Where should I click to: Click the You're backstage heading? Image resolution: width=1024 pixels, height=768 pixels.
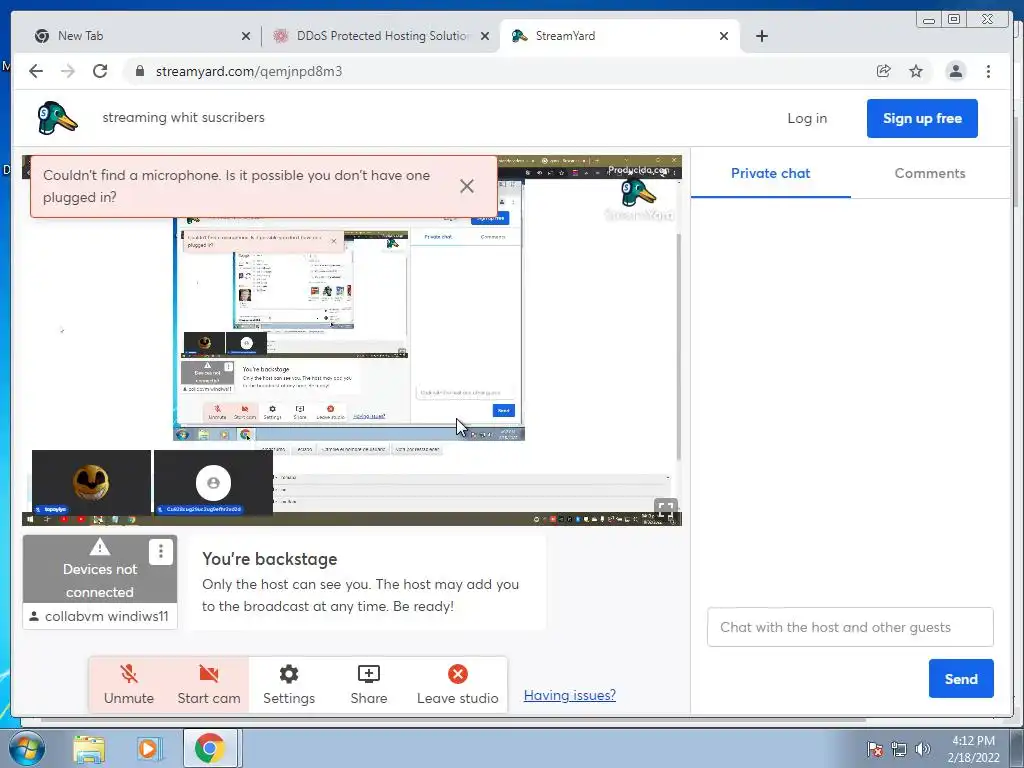point(270,559)
